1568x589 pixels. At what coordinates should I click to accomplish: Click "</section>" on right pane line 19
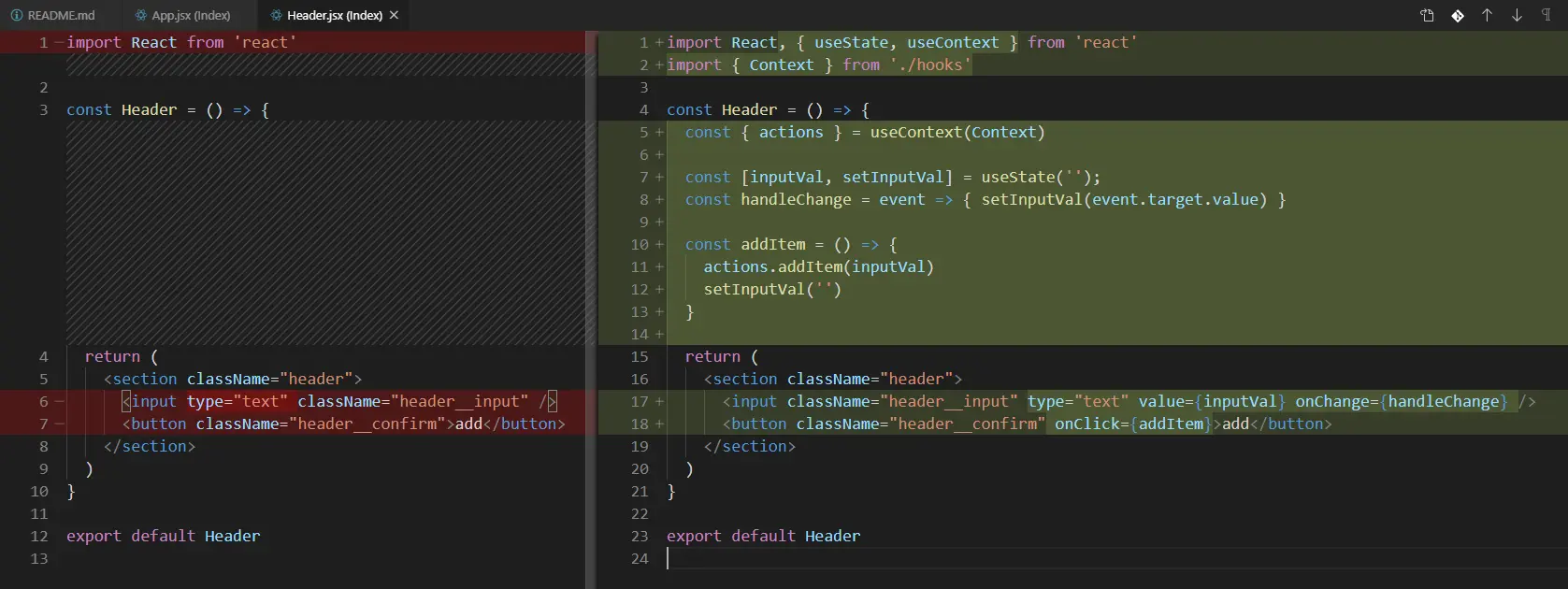click(x=750, y=446)
